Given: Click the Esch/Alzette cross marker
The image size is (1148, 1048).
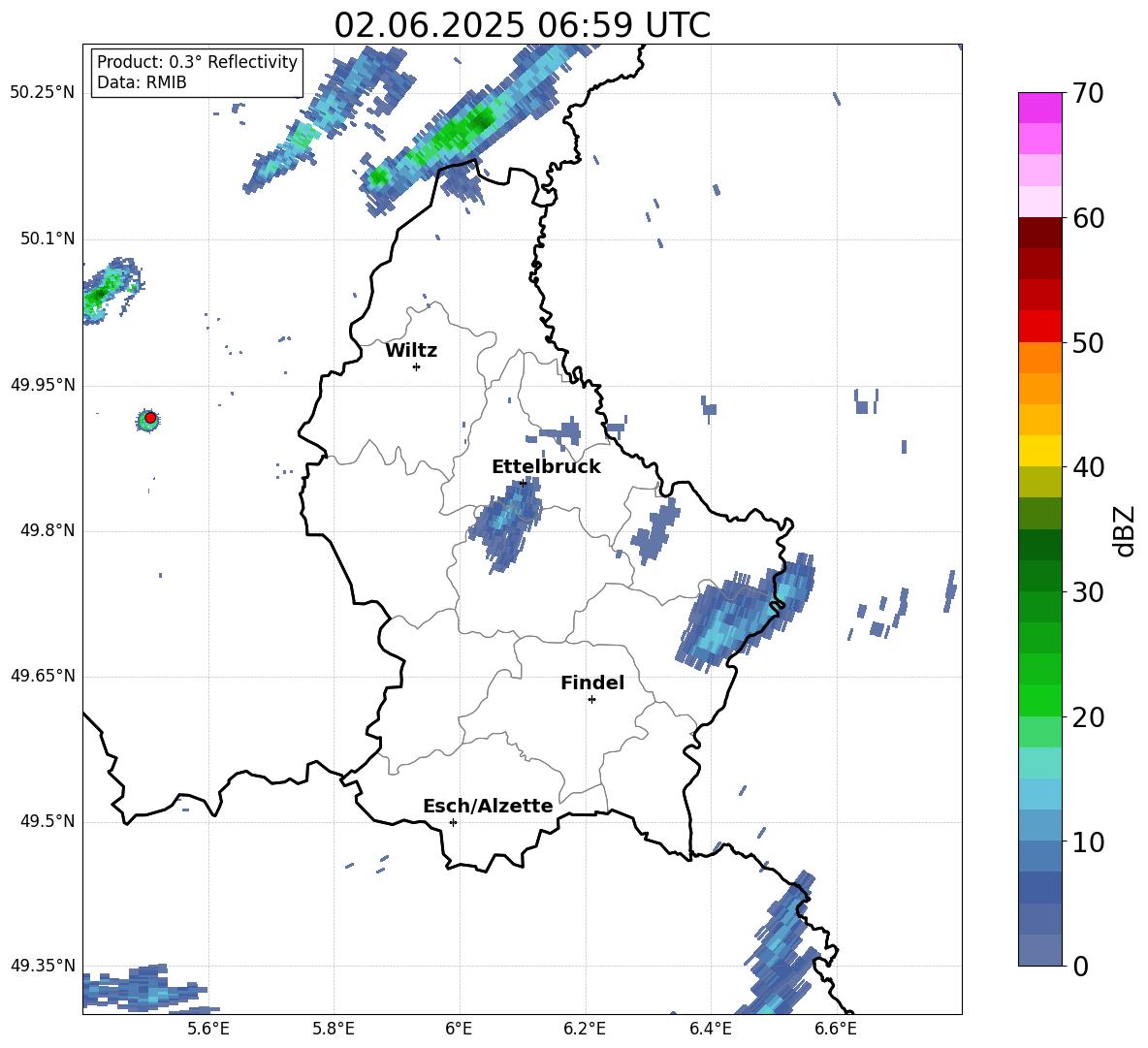Looking at the screenshot, I should coord(453,822).
